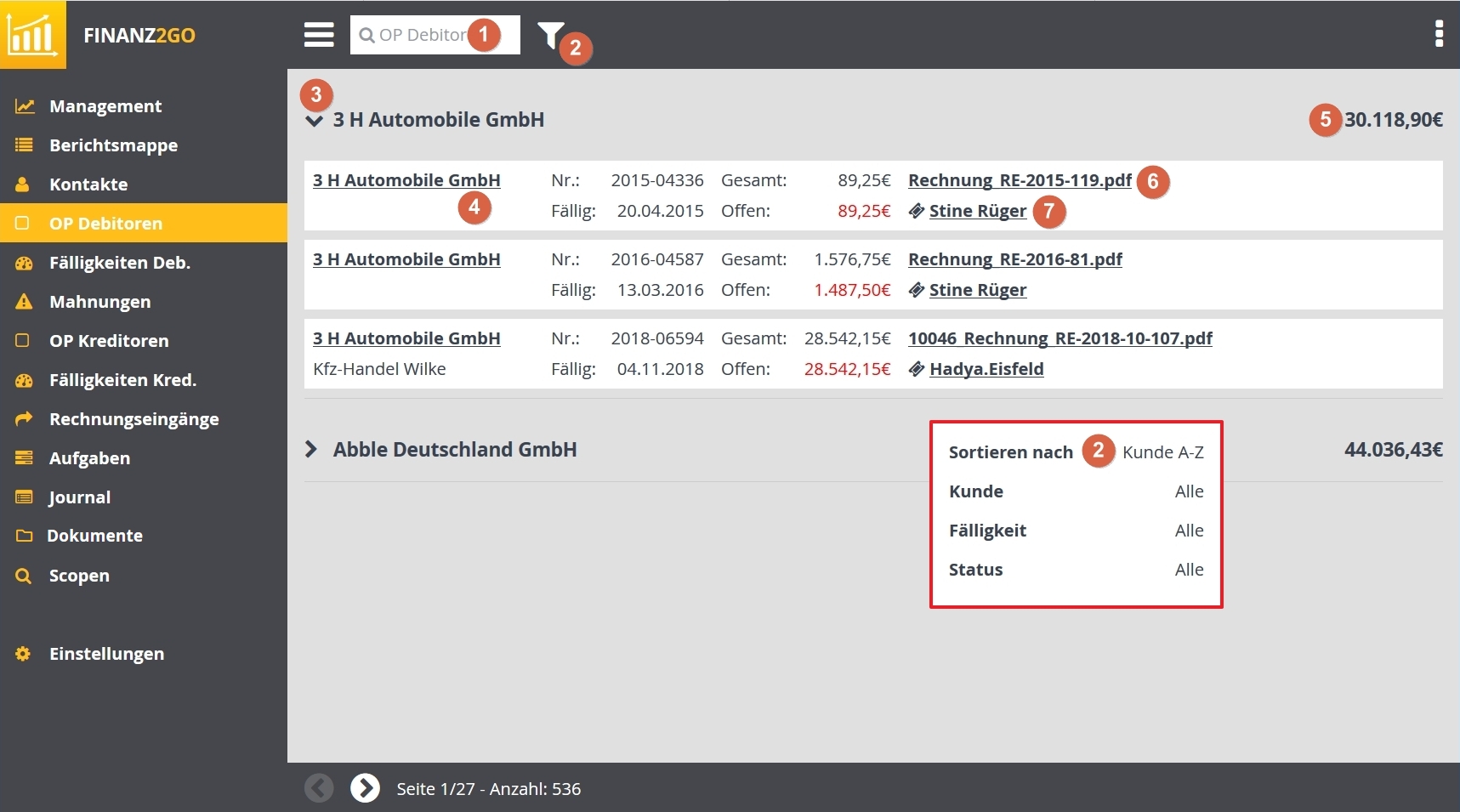Open Management in the sidebar
The width and height of the screenshot is (1460, 812).
(105, 106)
